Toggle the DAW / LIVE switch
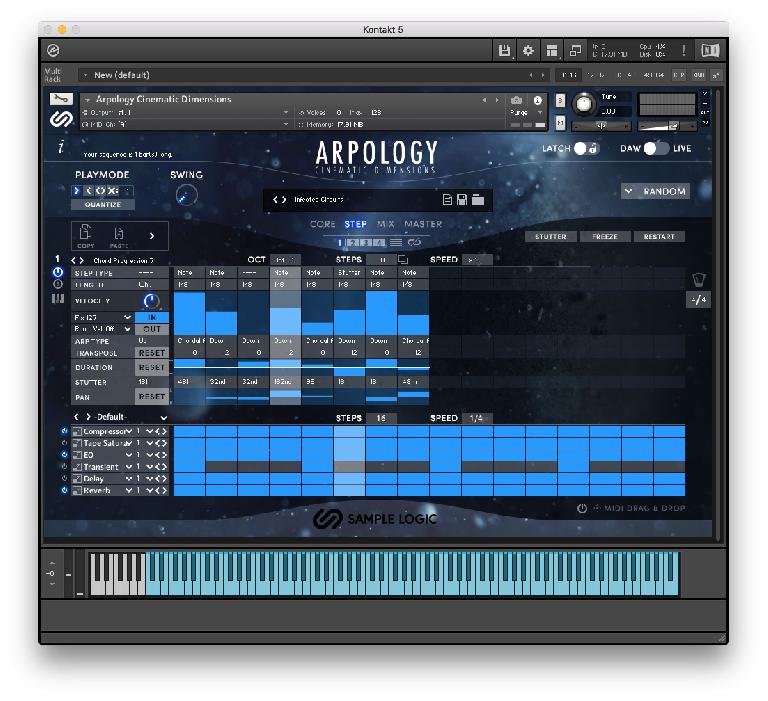This screenshot has width=768, height=701. coord(656,148)
